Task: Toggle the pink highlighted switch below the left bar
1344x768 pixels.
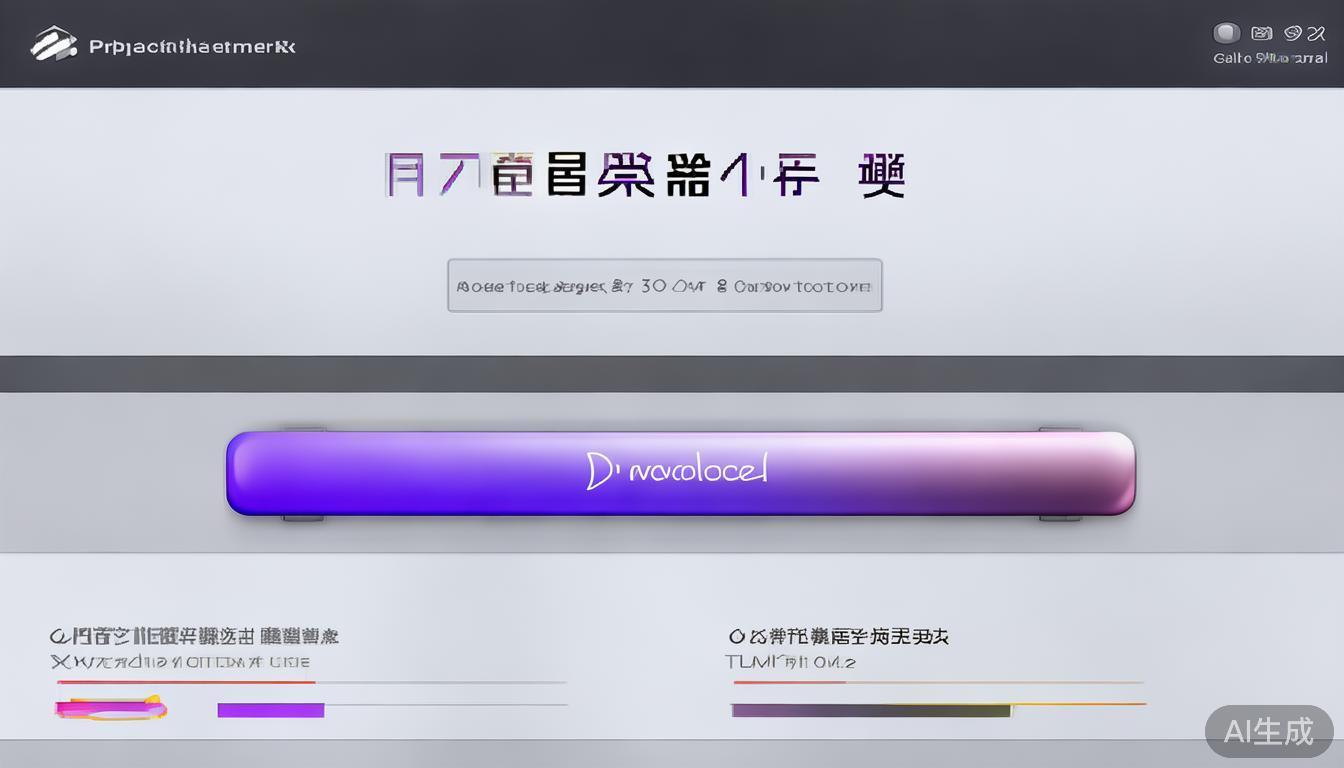Action: pos(112,708)
